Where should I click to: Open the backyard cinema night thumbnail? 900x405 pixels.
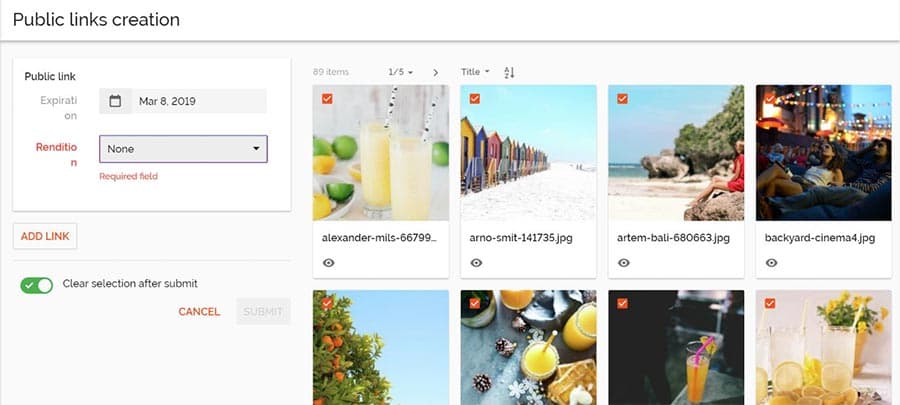824,153
